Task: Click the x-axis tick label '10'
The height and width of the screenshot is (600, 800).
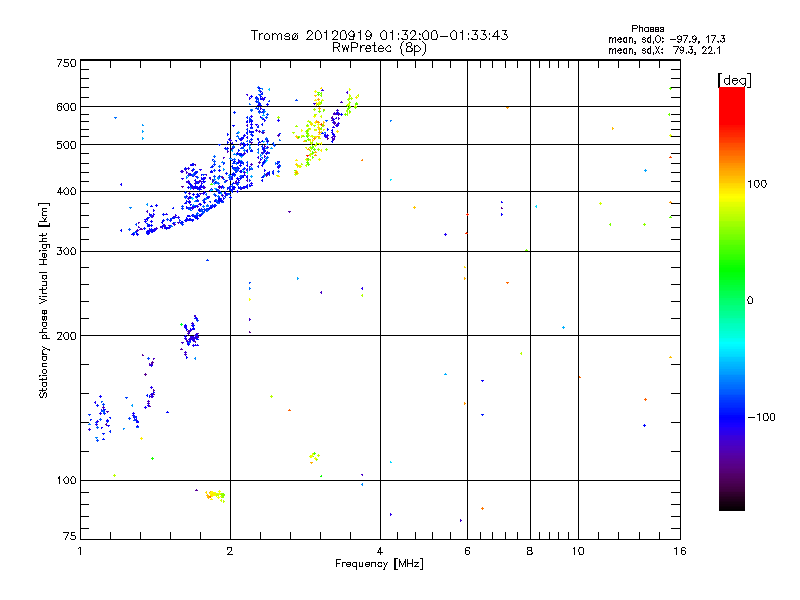Action: click(x=578, y=551)
